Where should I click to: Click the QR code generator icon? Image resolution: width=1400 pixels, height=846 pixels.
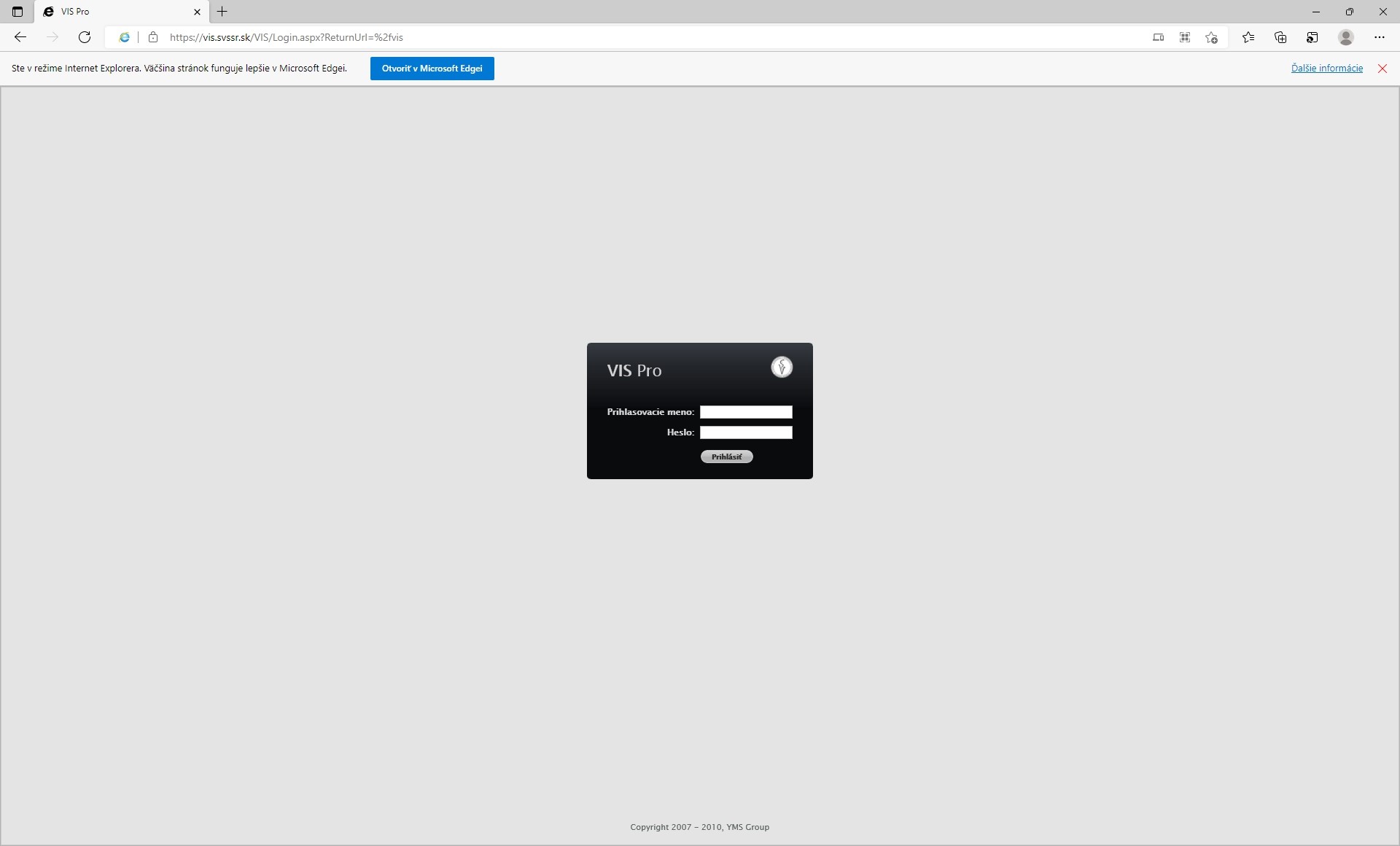click(1185, 37)
